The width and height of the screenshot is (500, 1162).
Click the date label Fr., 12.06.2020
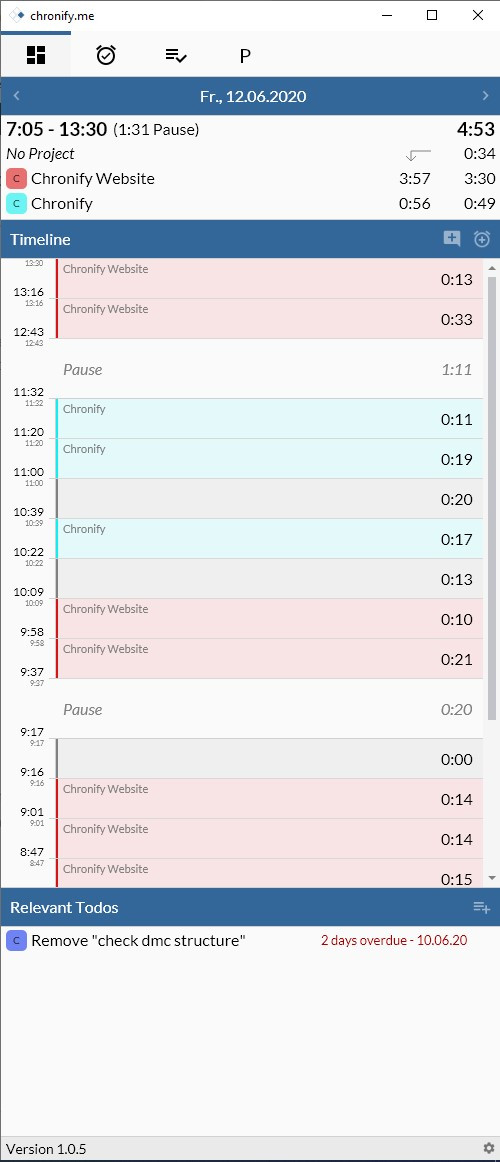[x=253, y=96]
